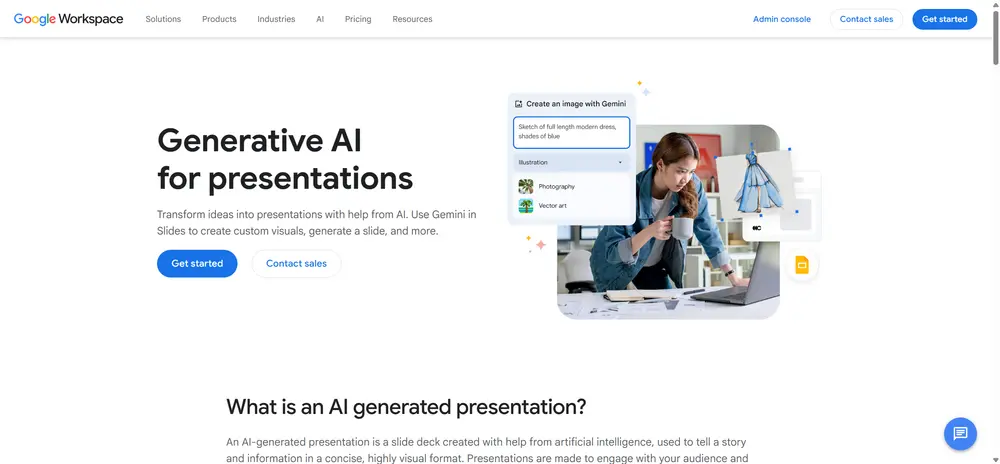The image size is (1000, 464).
Task: Click the Vector art option label
Action: pos(552,206)
